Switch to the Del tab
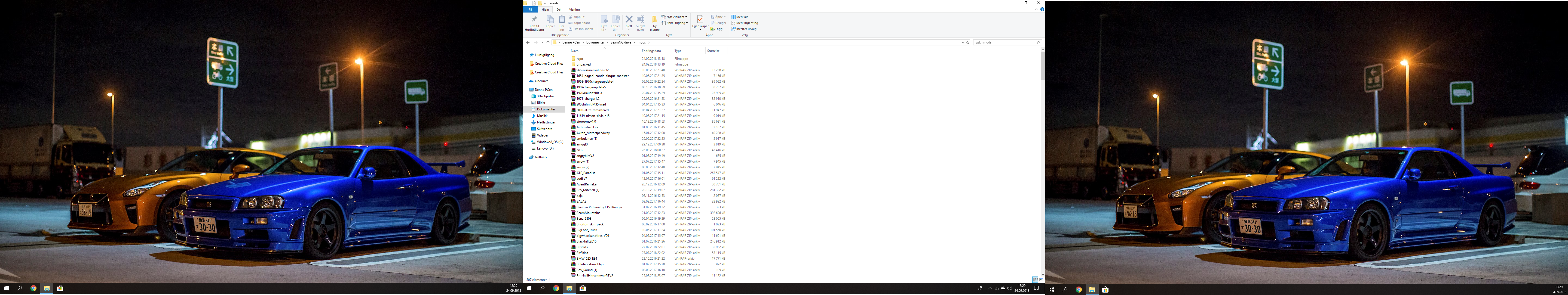This screenshot has width=1568, height=295. (x=559, y=10)
